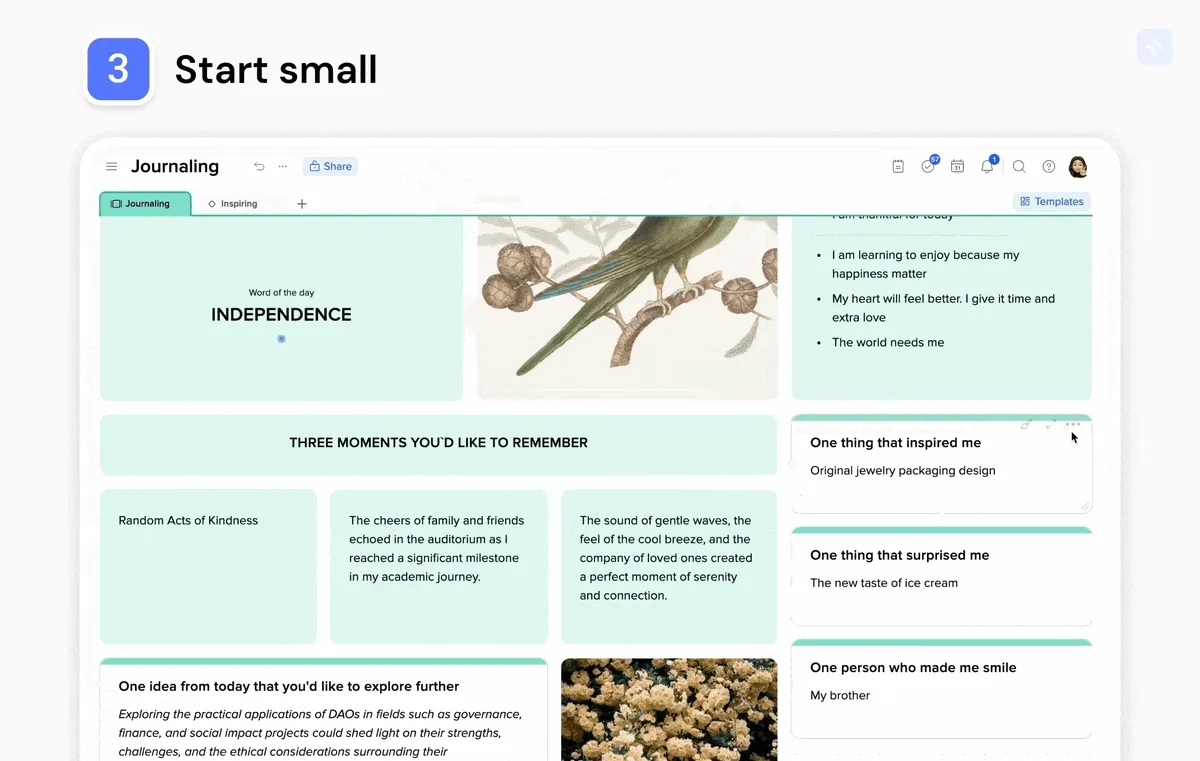This screenshot has height=761, width=1200.
Task: Open the notes clipboard icon
Action: click(898, 167)
